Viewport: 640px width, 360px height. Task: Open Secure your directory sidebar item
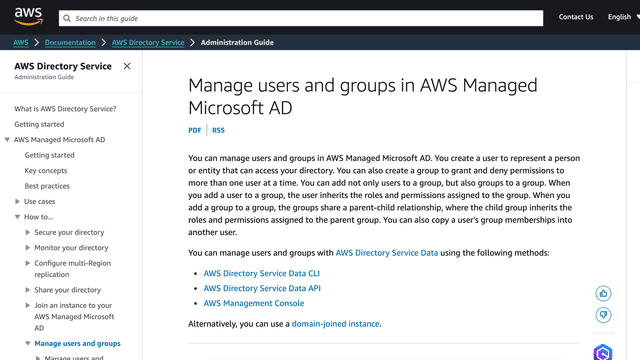[69, 232]
